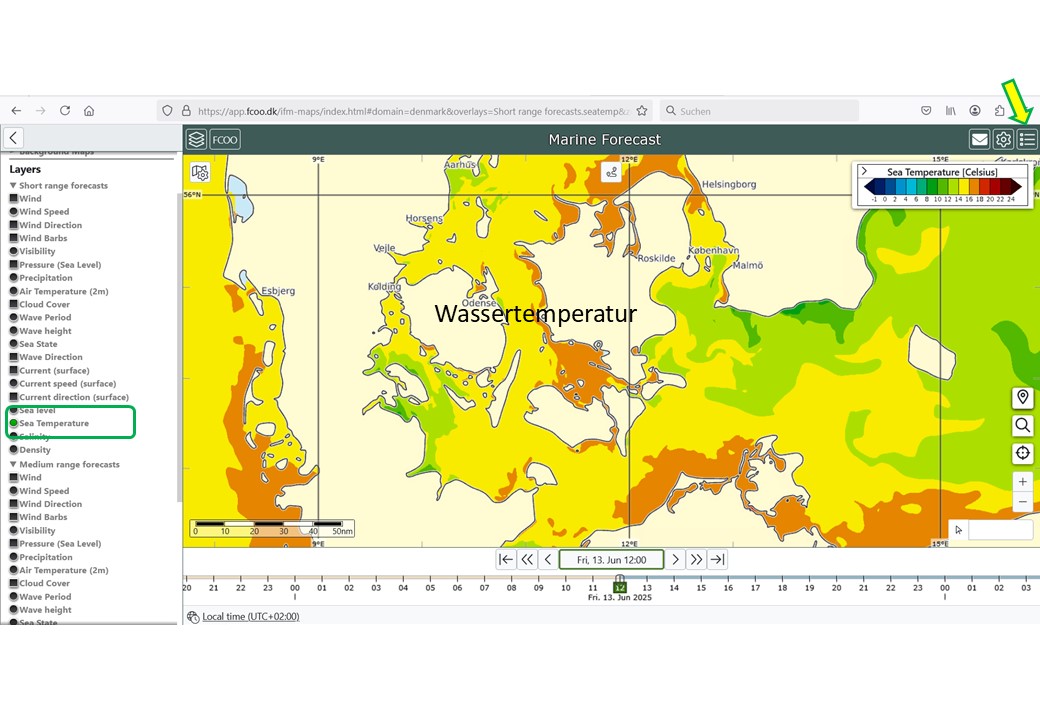Click the map settings icon on map
1040x720 pixels.
200,173
